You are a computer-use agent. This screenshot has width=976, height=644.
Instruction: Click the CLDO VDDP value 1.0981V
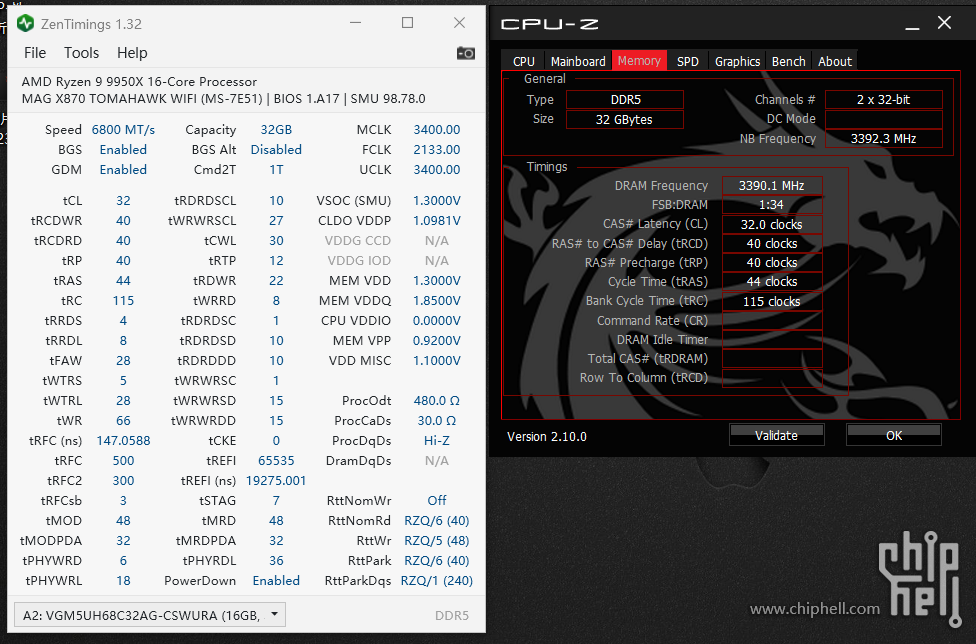coord(437,220)
